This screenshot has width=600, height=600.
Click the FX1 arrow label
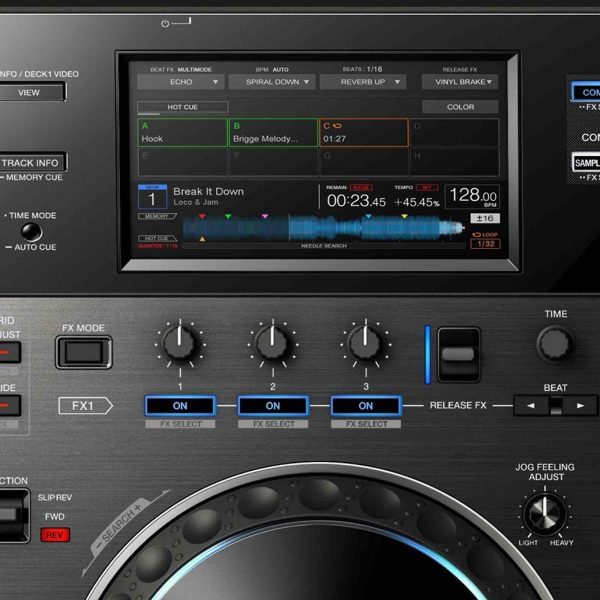[85, 406]
